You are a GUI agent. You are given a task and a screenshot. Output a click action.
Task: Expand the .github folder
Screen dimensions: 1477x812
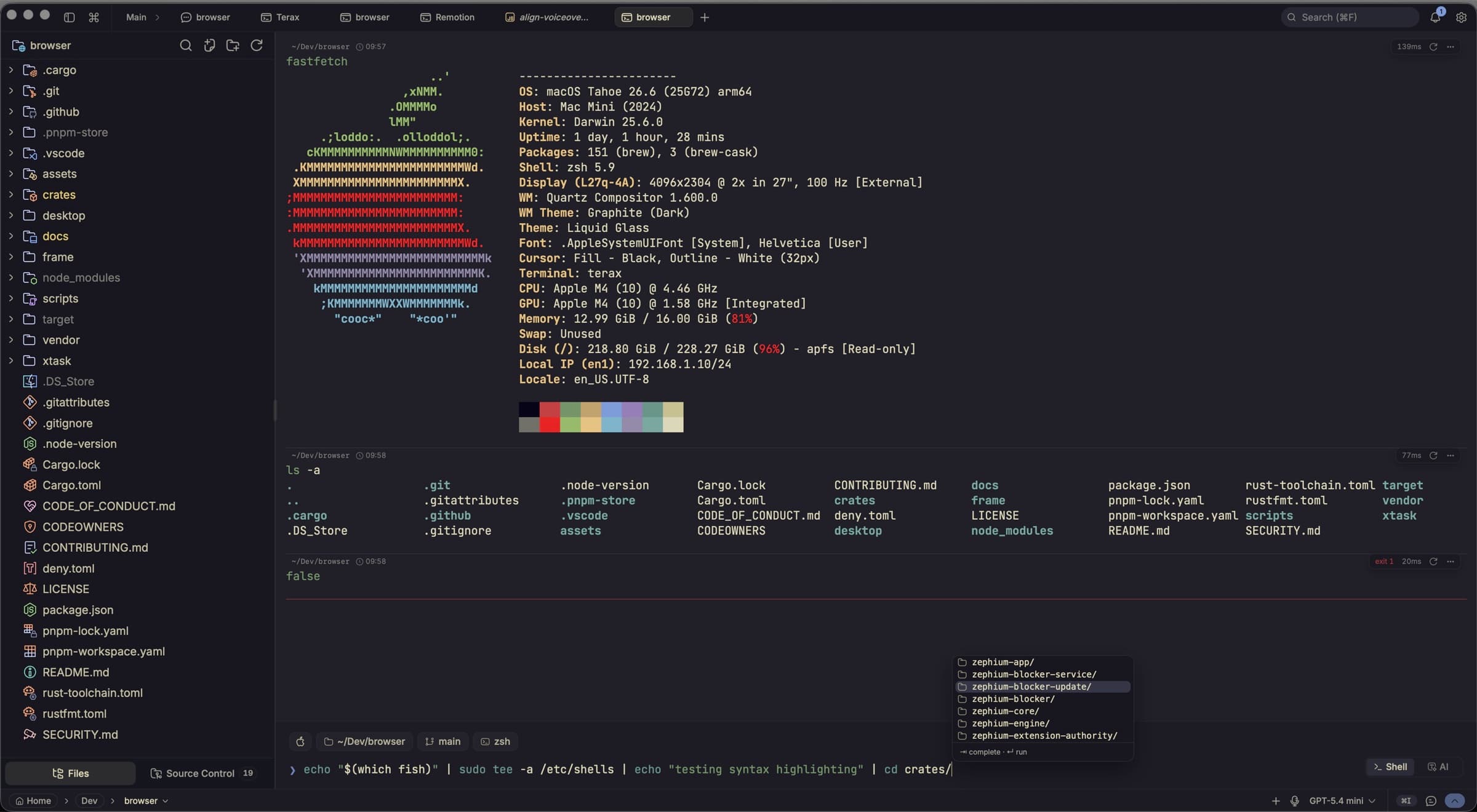11,112
